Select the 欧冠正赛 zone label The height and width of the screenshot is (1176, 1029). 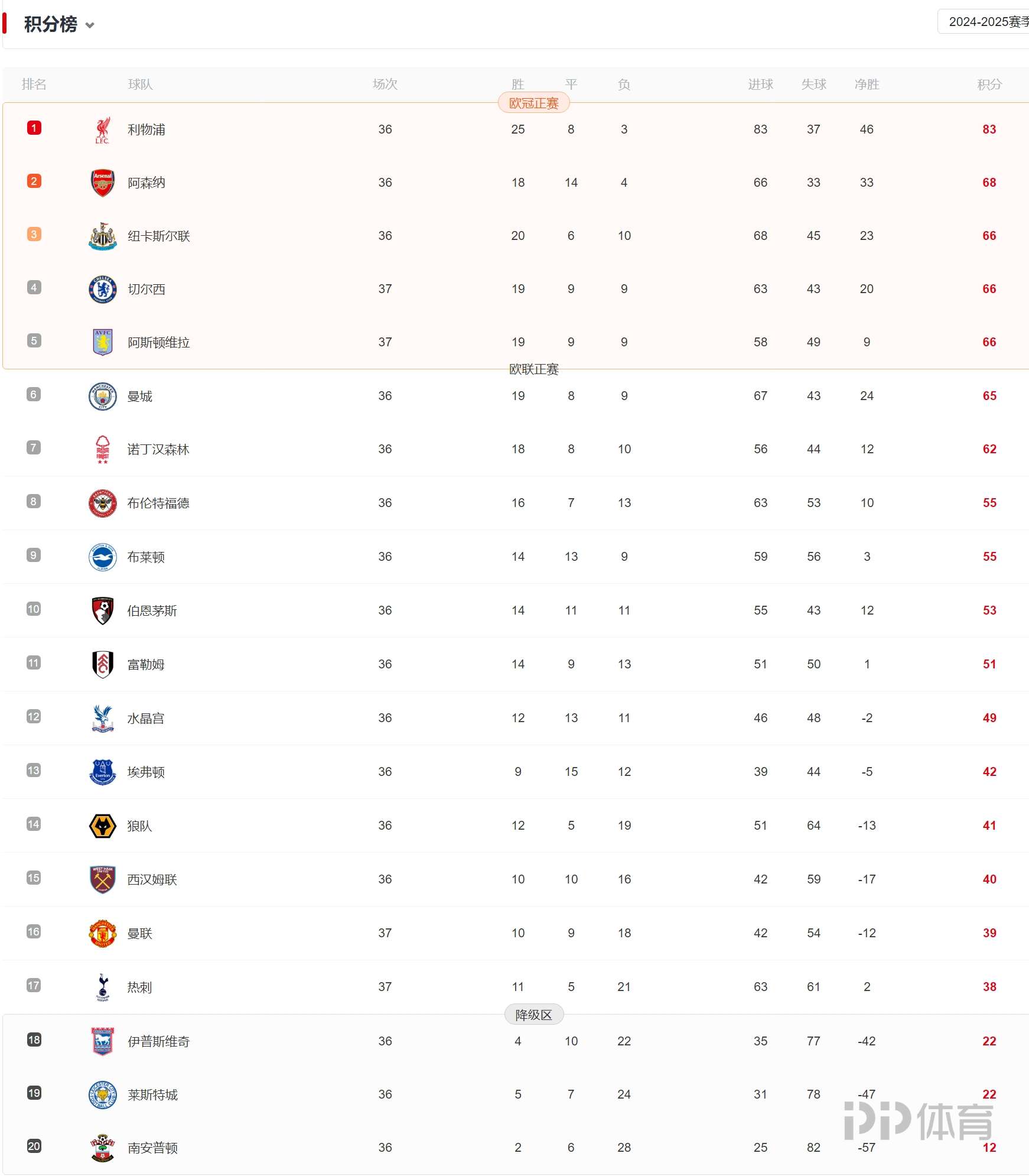click(534, 103)
